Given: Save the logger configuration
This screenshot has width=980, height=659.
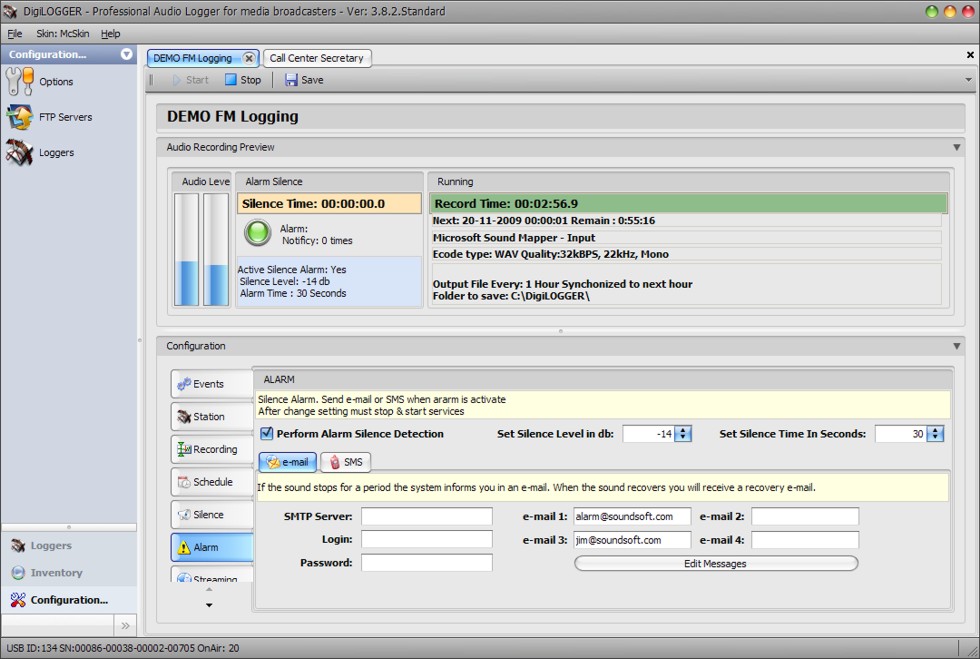Looking at the screenshot, I should point(305,80).
